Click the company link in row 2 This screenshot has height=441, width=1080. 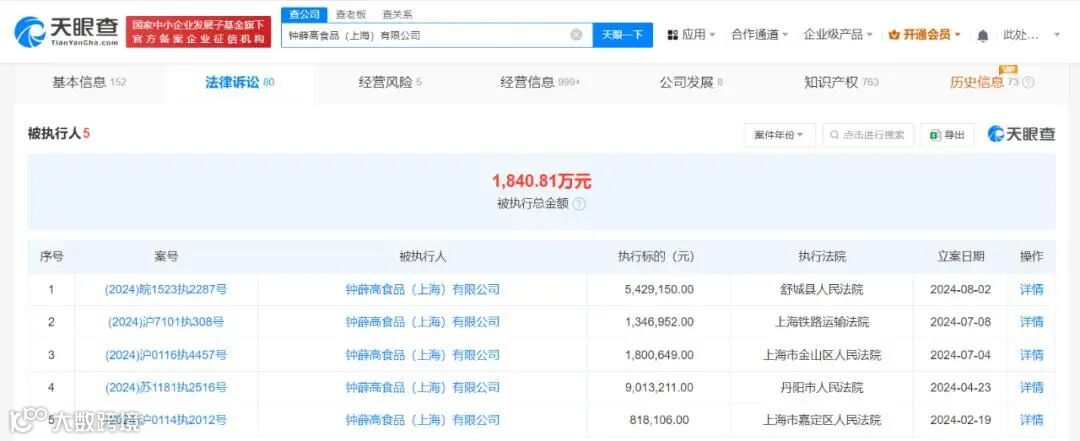pos(422,322)
